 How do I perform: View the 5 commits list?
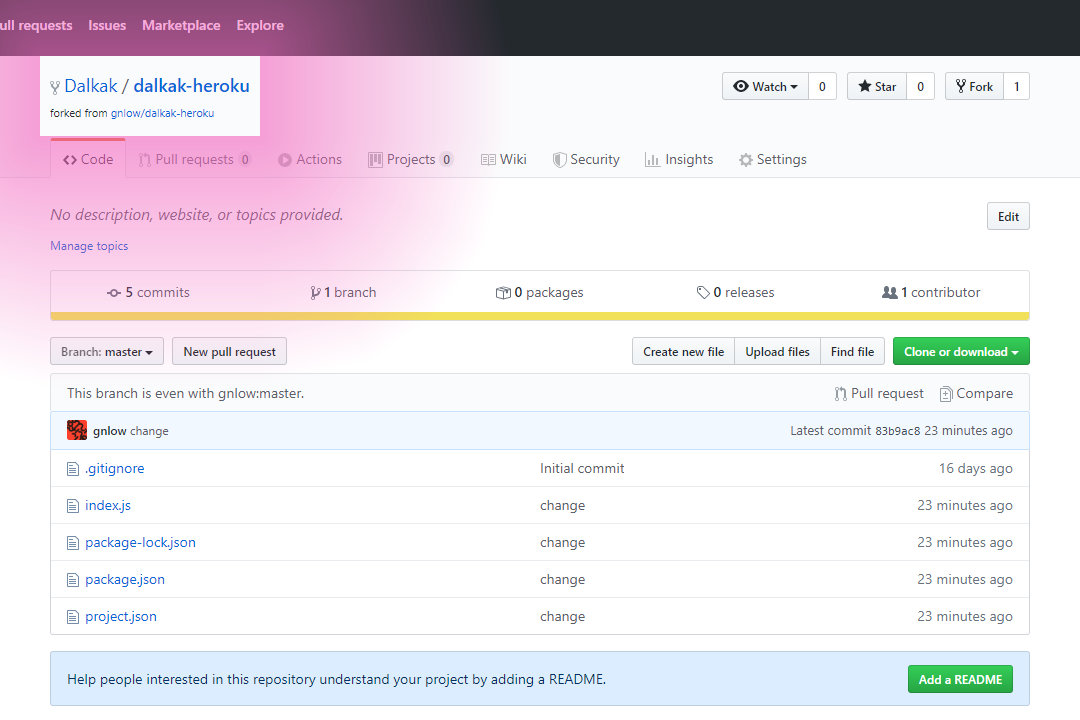pos(148,293)
